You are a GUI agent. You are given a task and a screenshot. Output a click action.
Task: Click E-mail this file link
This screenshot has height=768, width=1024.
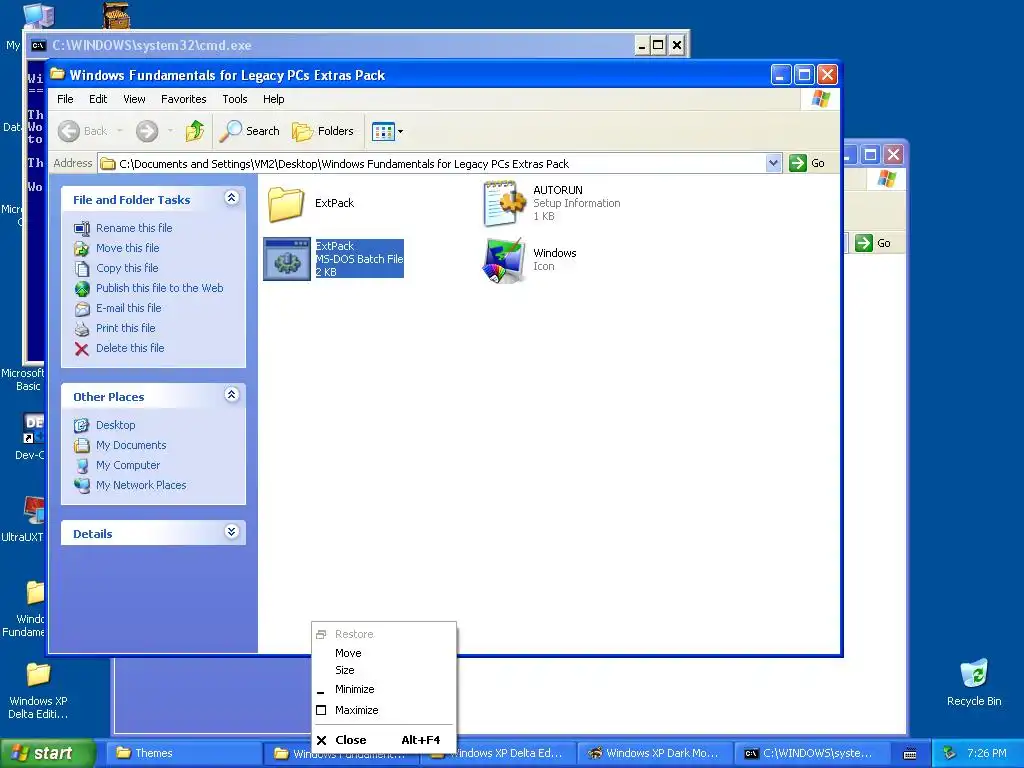click(x=129, y=308)
